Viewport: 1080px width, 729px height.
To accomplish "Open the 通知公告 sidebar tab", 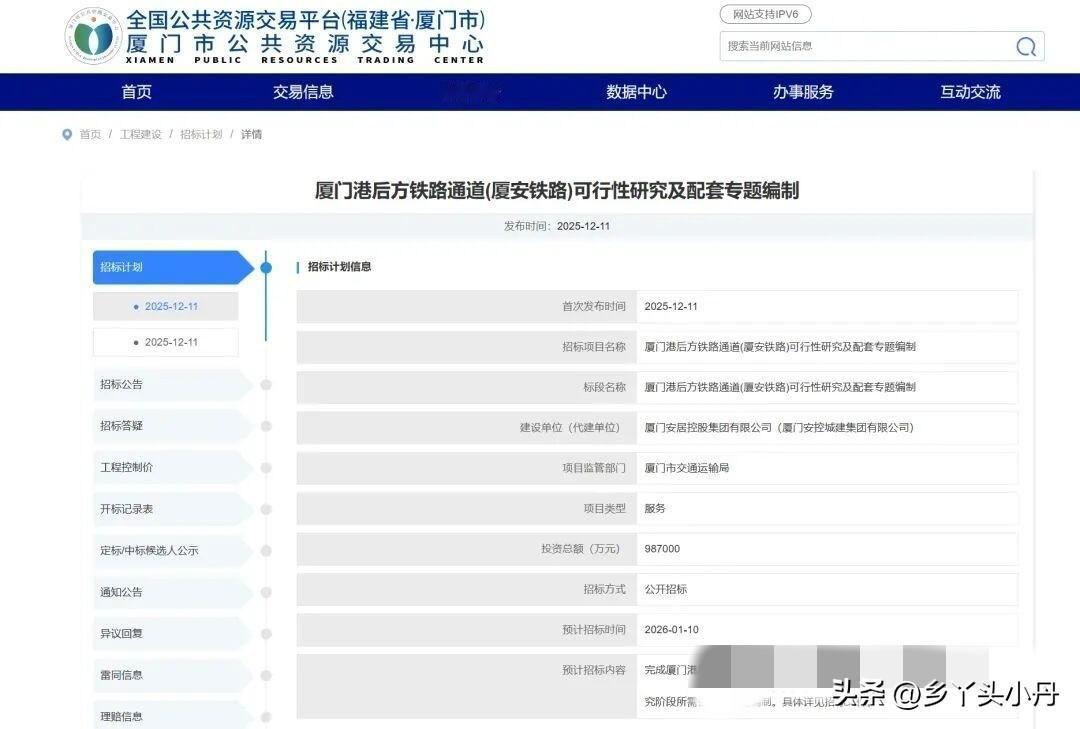I will point(173,592).
